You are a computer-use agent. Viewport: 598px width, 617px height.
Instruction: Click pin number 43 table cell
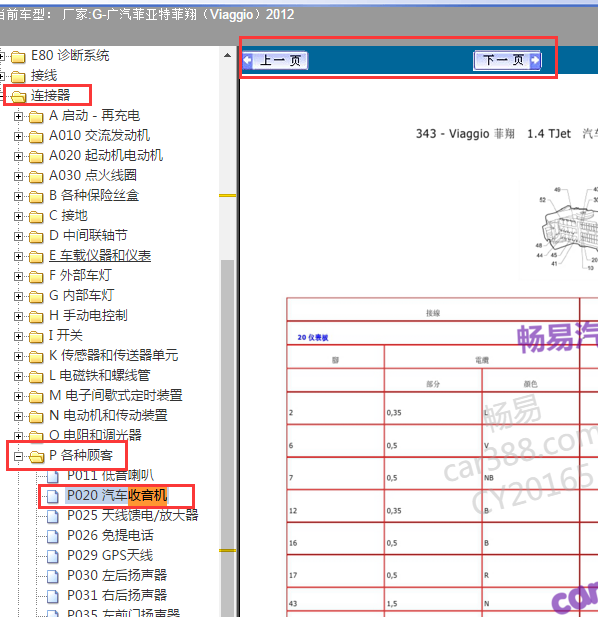pos(336,599)
